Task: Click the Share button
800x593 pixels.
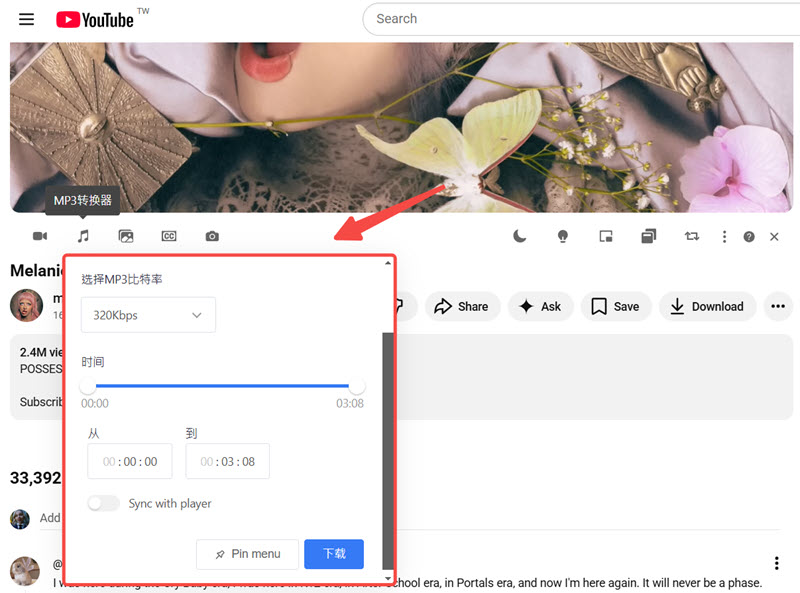Action: pos(461,306)
